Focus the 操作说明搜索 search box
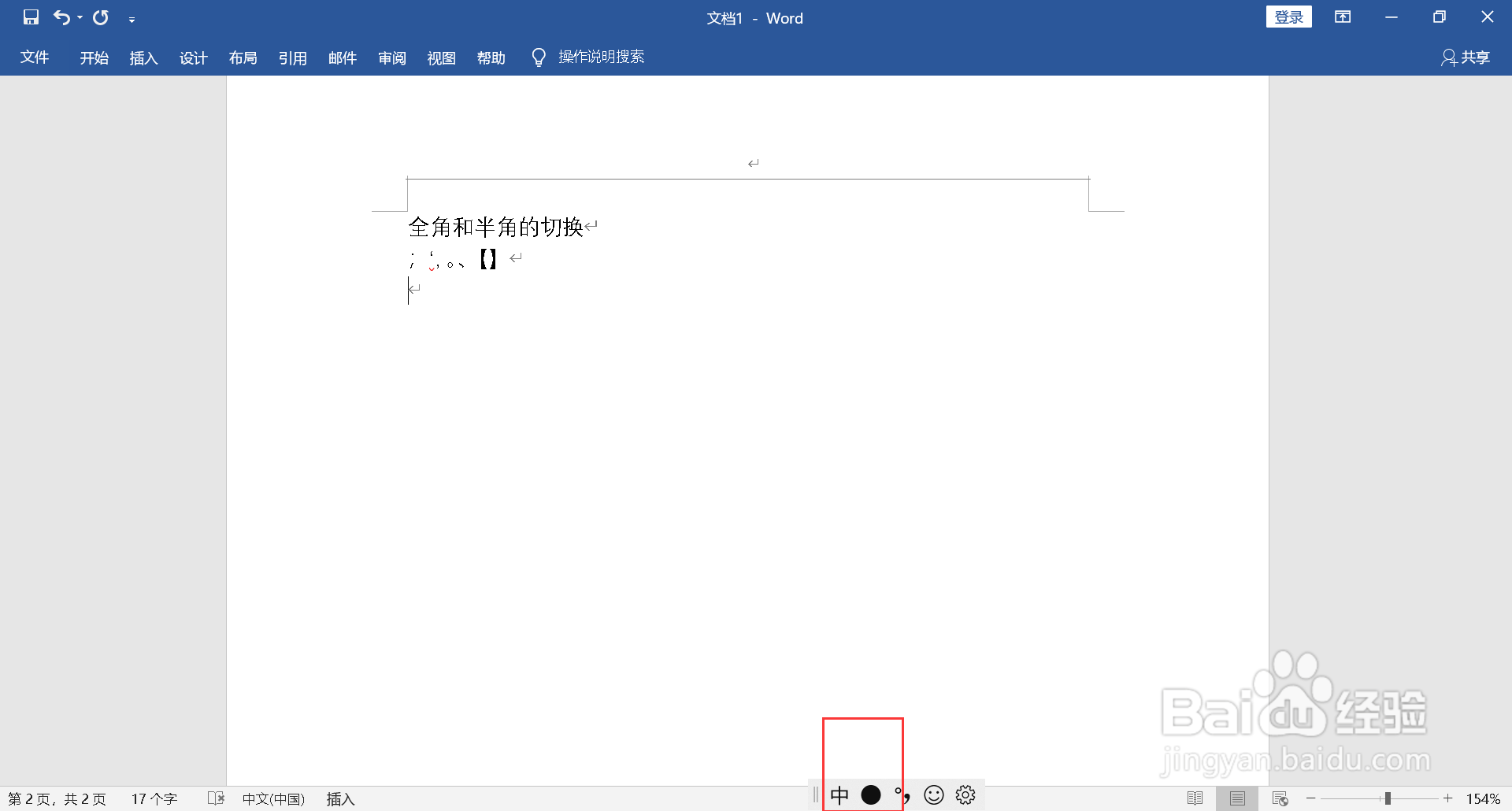Image resolution: width=1512 pixels, height=811 pixels. tap(602, 57)
